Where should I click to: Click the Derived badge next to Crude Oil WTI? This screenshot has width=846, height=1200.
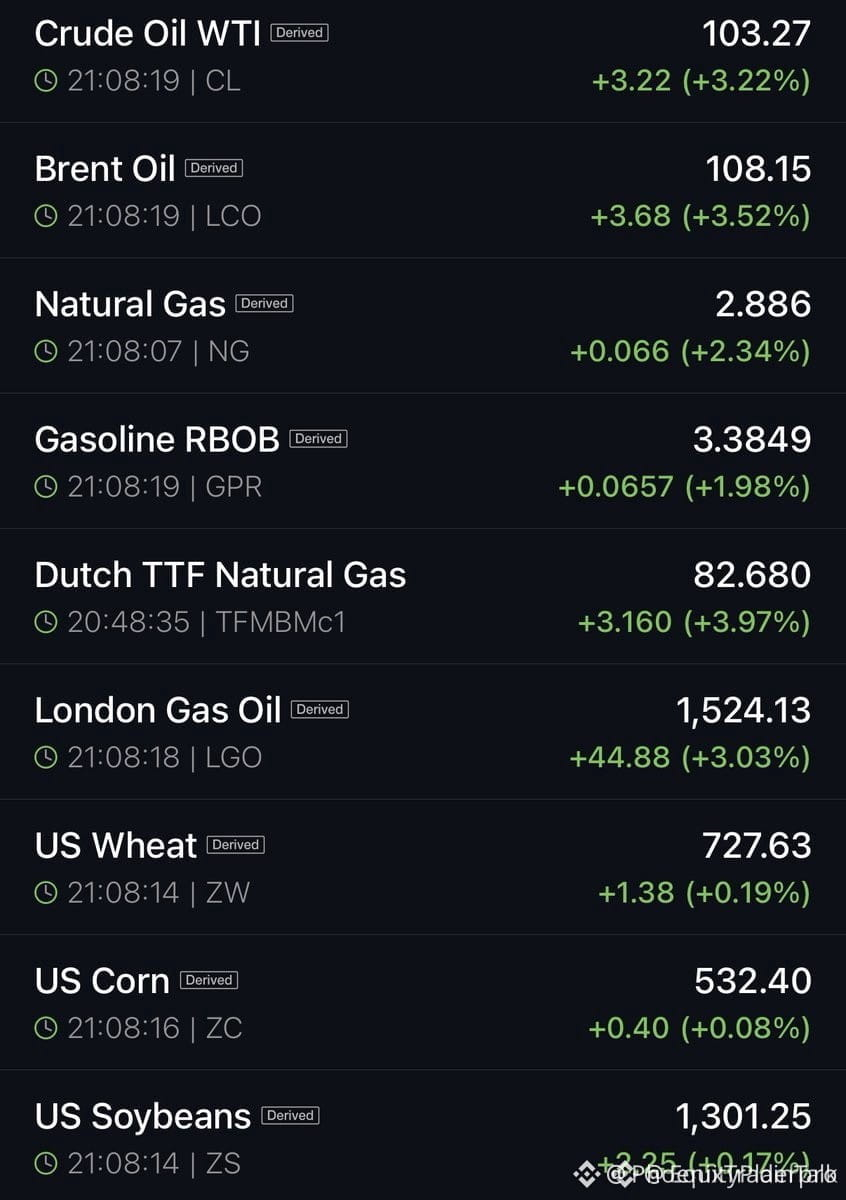point(299,32)
